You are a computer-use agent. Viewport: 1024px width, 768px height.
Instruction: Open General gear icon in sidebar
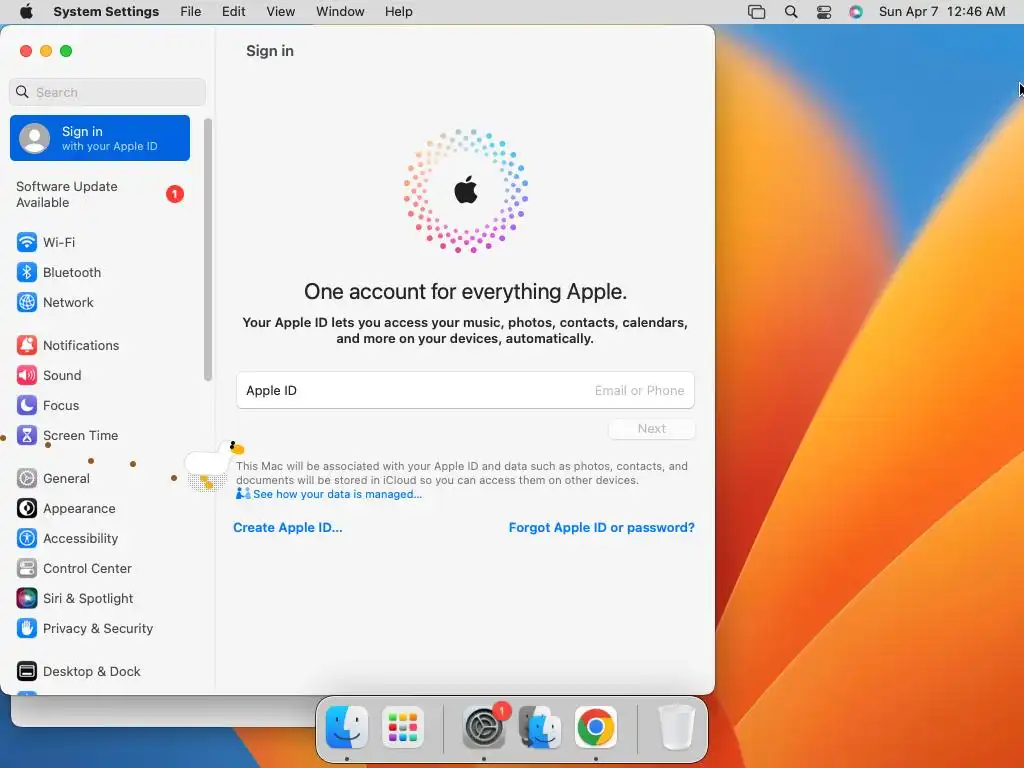tap(27, 479)
